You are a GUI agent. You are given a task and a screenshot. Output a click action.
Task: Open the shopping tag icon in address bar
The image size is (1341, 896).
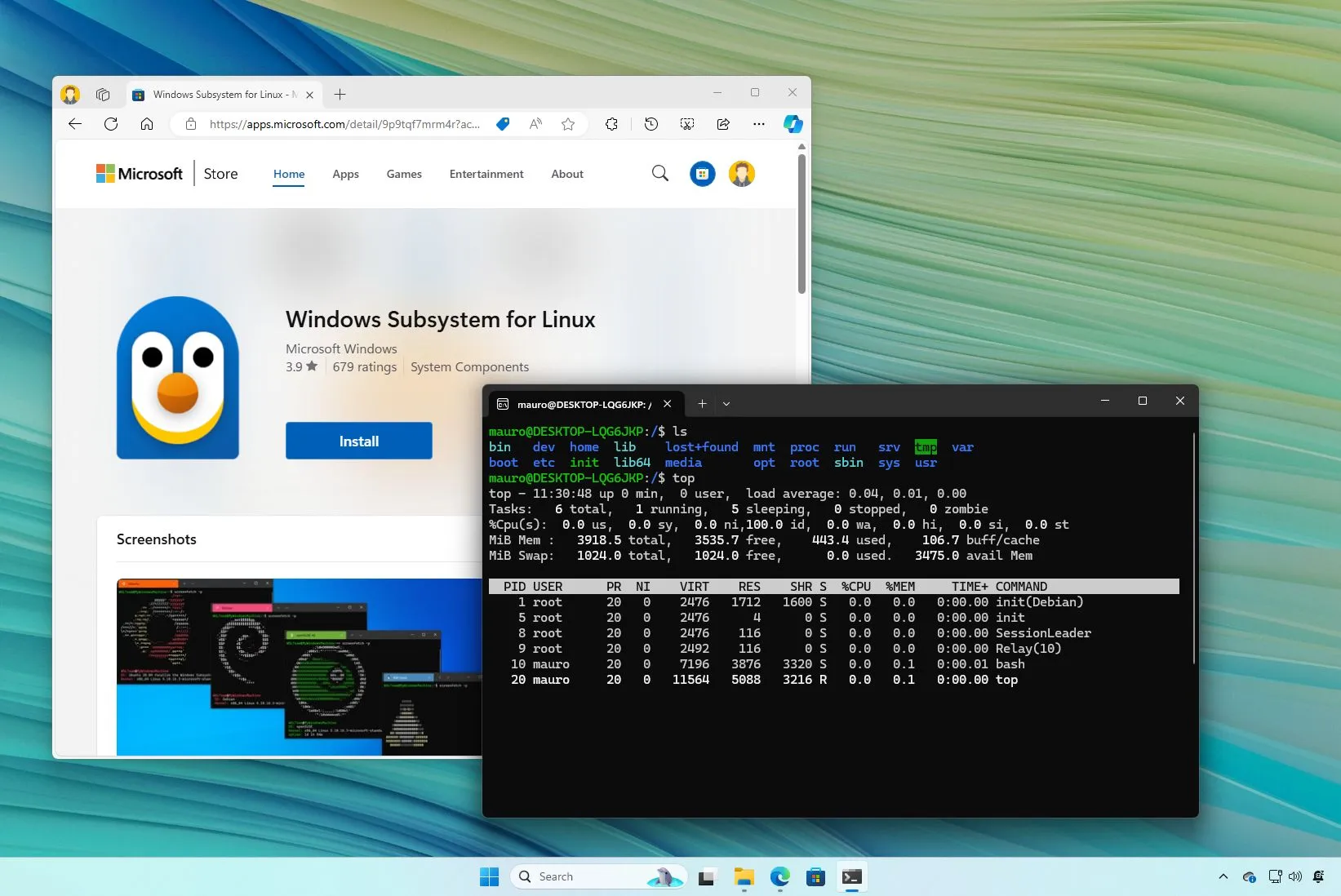(503, 124)
